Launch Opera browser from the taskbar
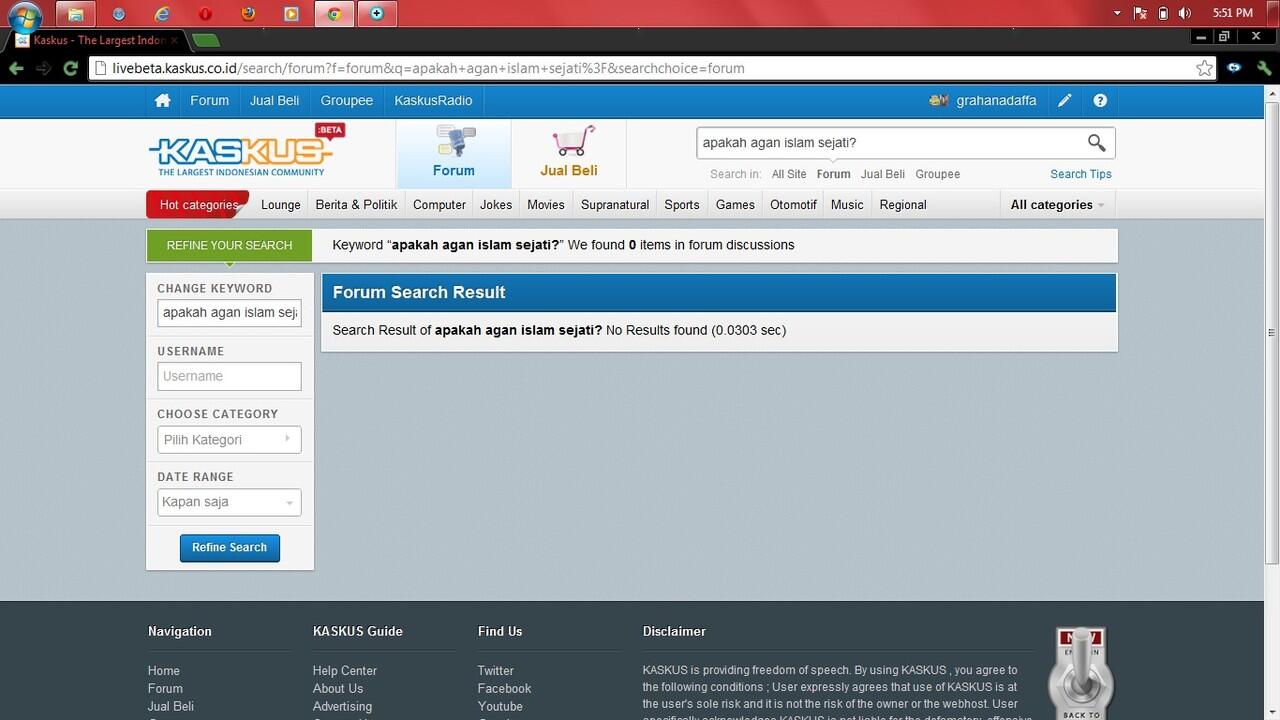Viewport: 1280px width, 720px height. tap(205, 14)
